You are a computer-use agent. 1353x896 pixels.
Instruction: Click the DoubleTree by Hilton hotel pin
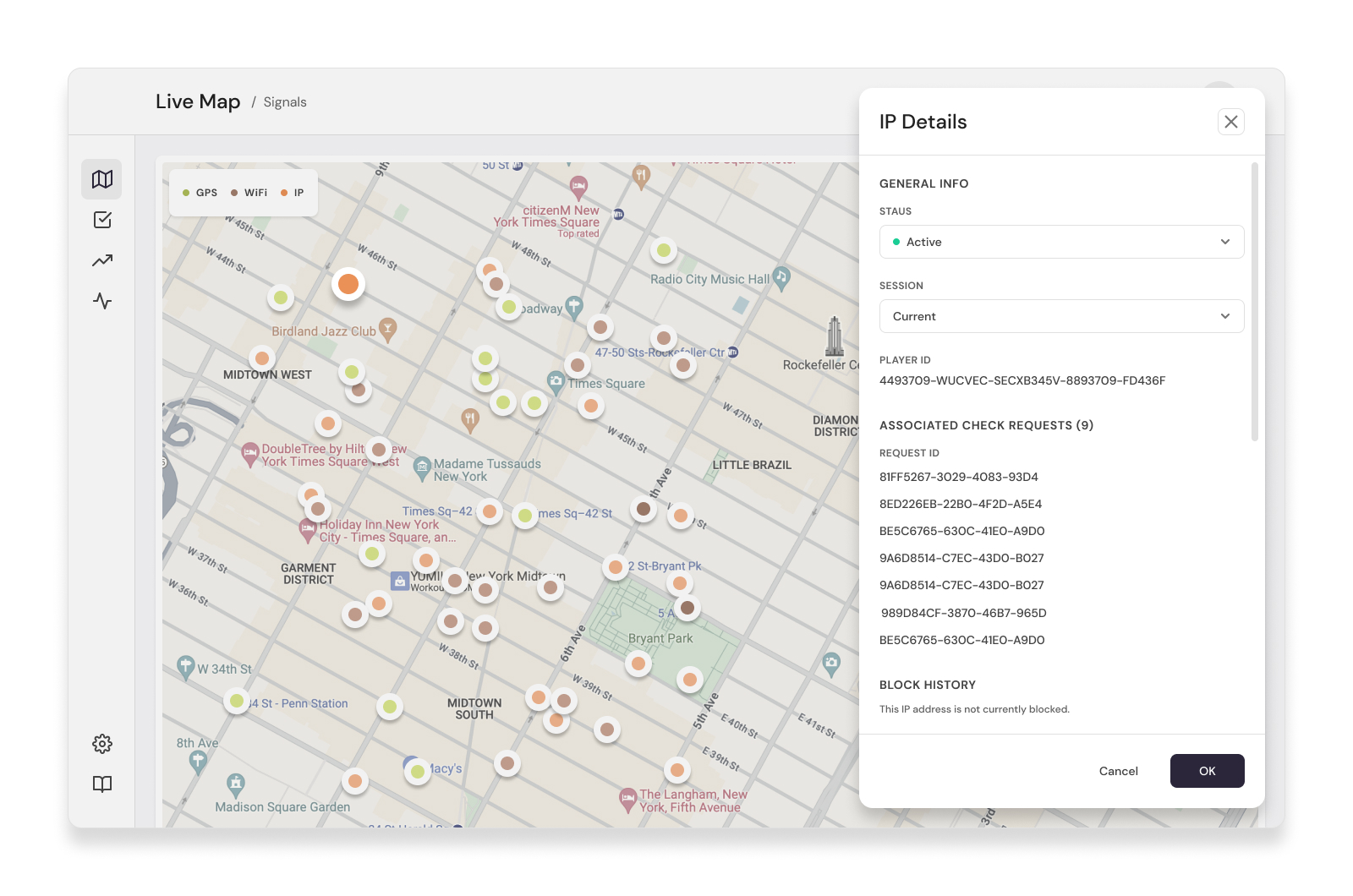250,454
